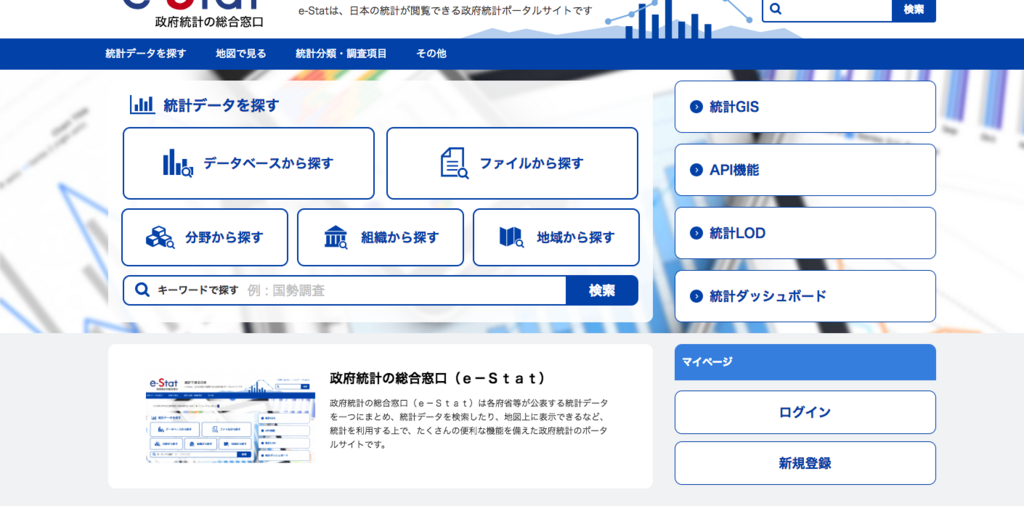Click the magnifier icon in header search box

(x=776, y=9)
